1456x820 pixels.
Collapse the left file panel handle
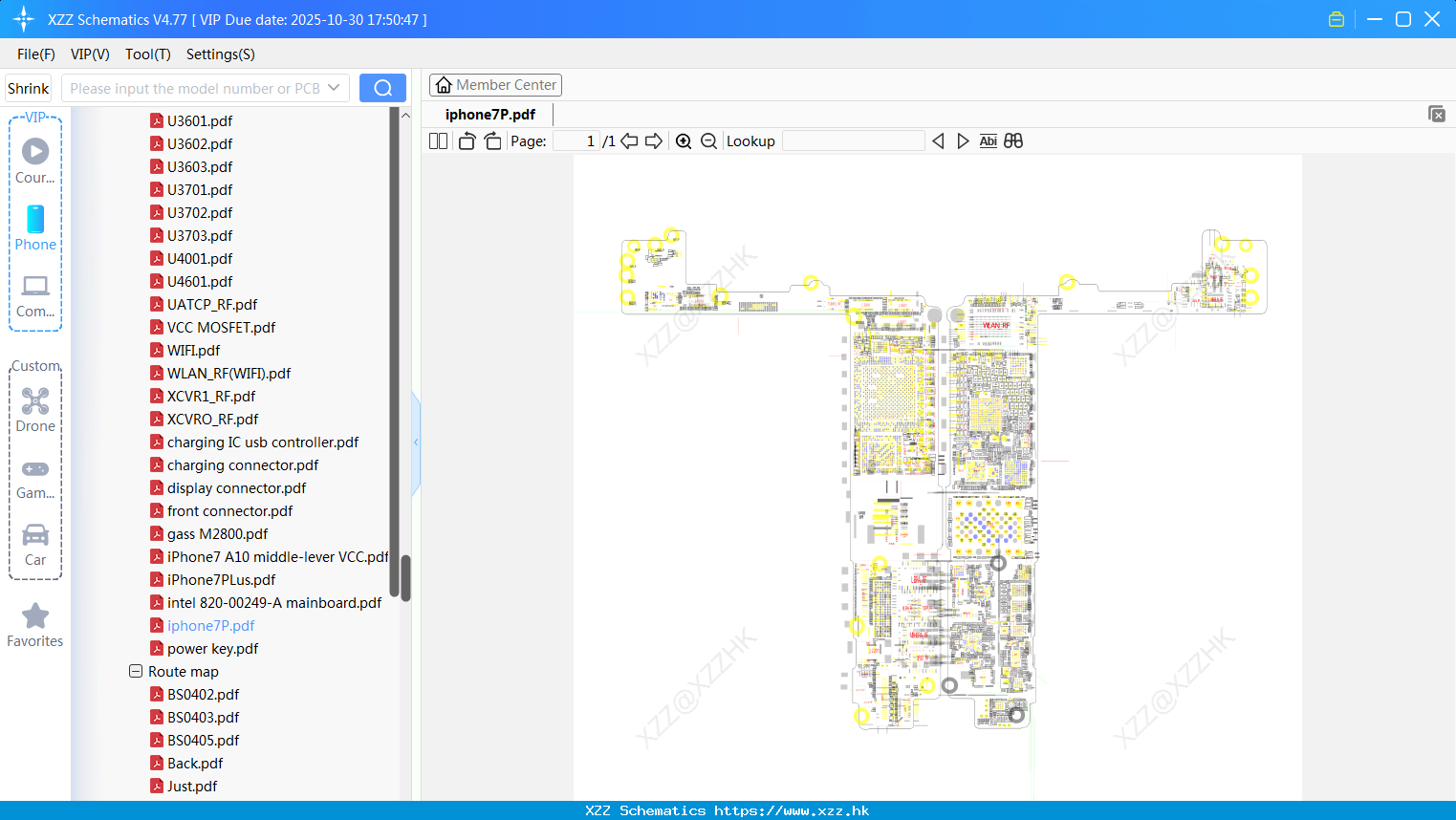[x=416, y=442]
